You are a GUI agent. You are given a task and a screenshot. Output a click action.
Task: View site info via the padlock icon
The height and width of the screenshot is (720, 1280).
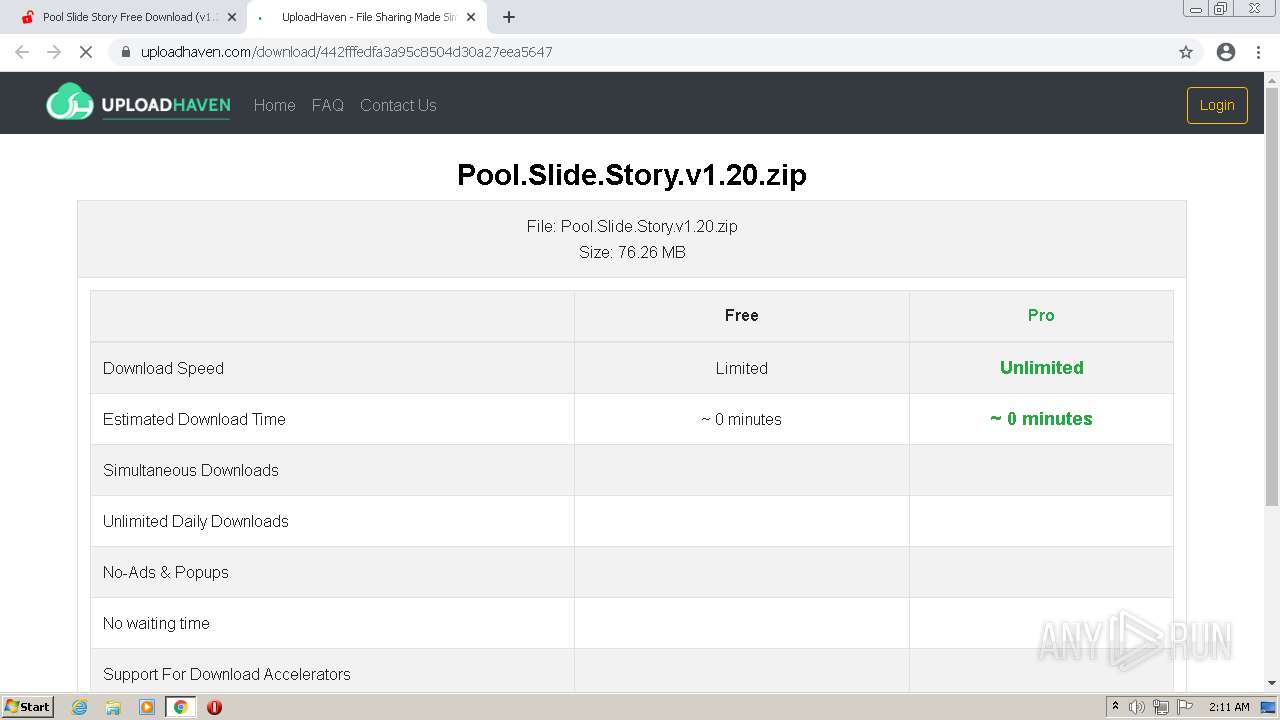pos(126,52)
